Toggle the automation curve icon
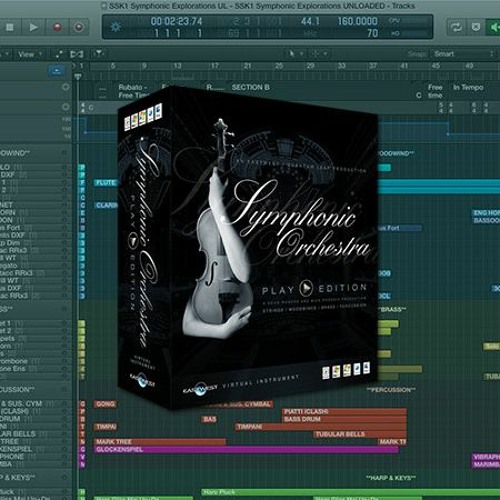The width and height of the screenshot is (500, 500). point(59,54)
